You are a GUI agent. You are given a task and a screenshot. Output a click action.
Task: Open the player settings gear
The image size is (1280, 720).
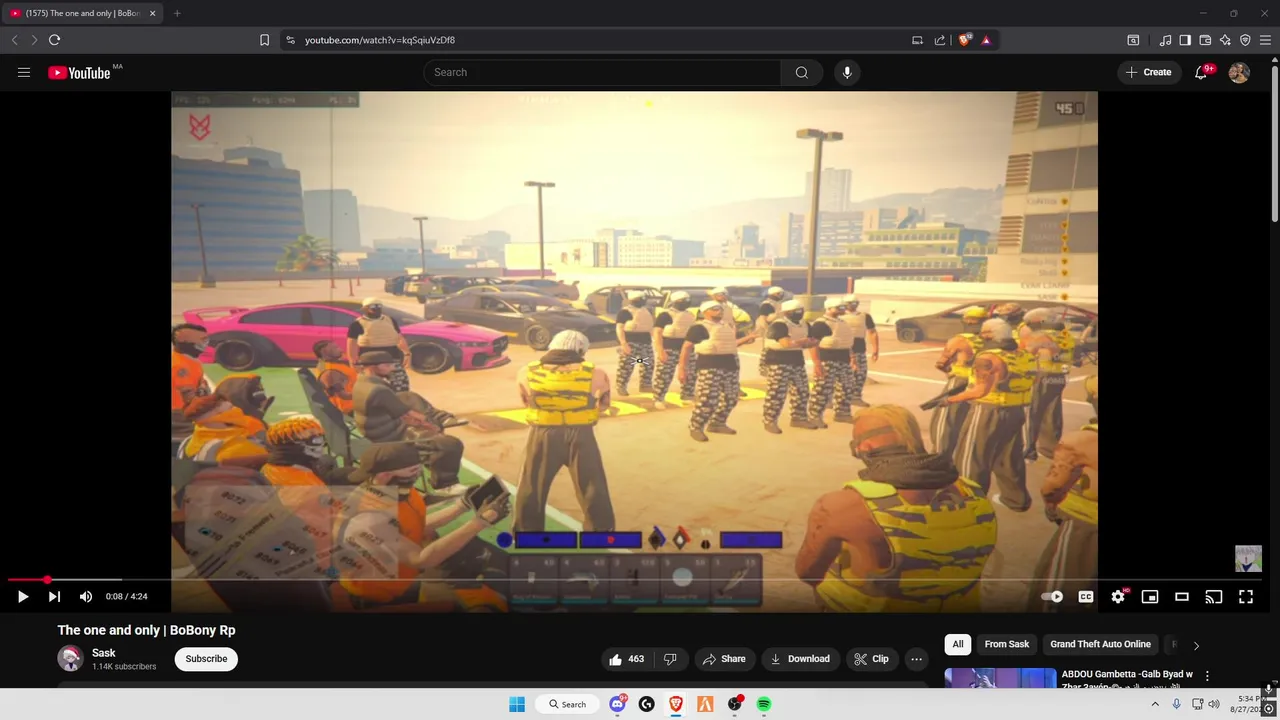[x=1118, y=597]
